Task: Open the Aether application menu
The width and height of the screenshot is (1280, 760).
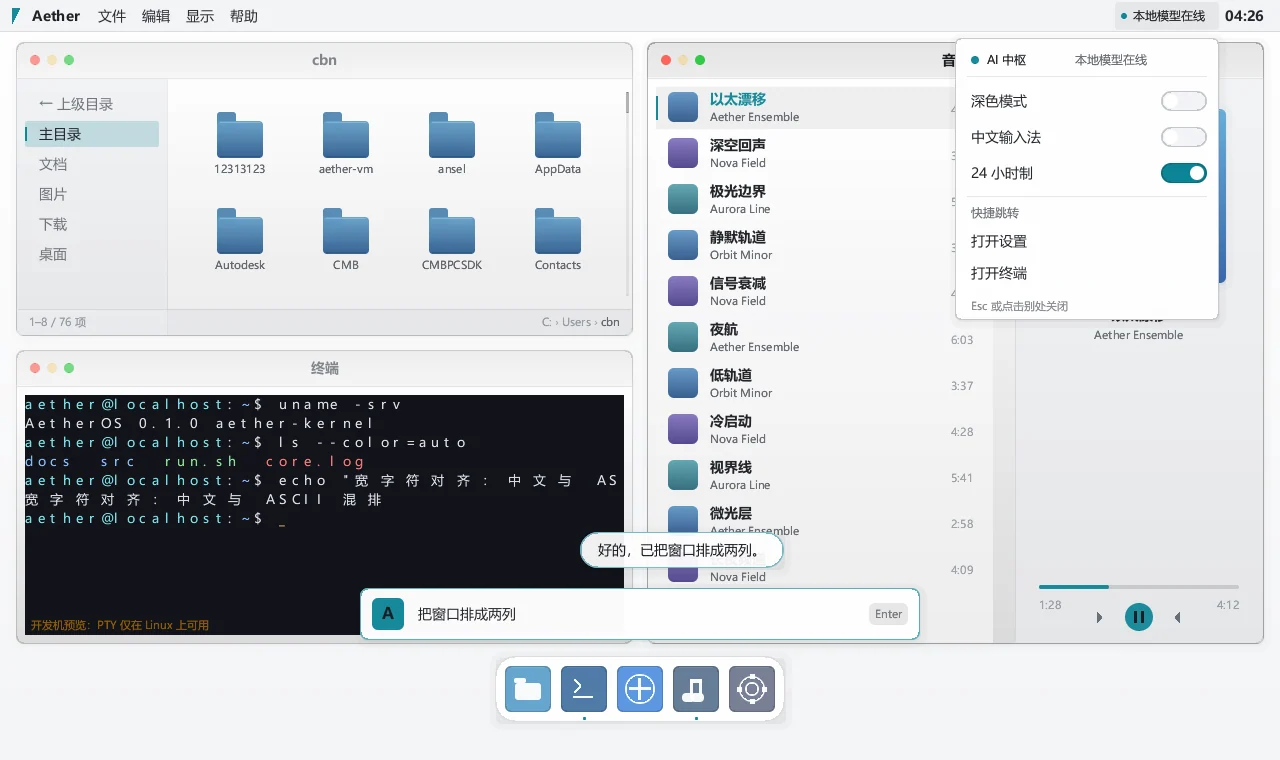Action: (x=57, y=16)
